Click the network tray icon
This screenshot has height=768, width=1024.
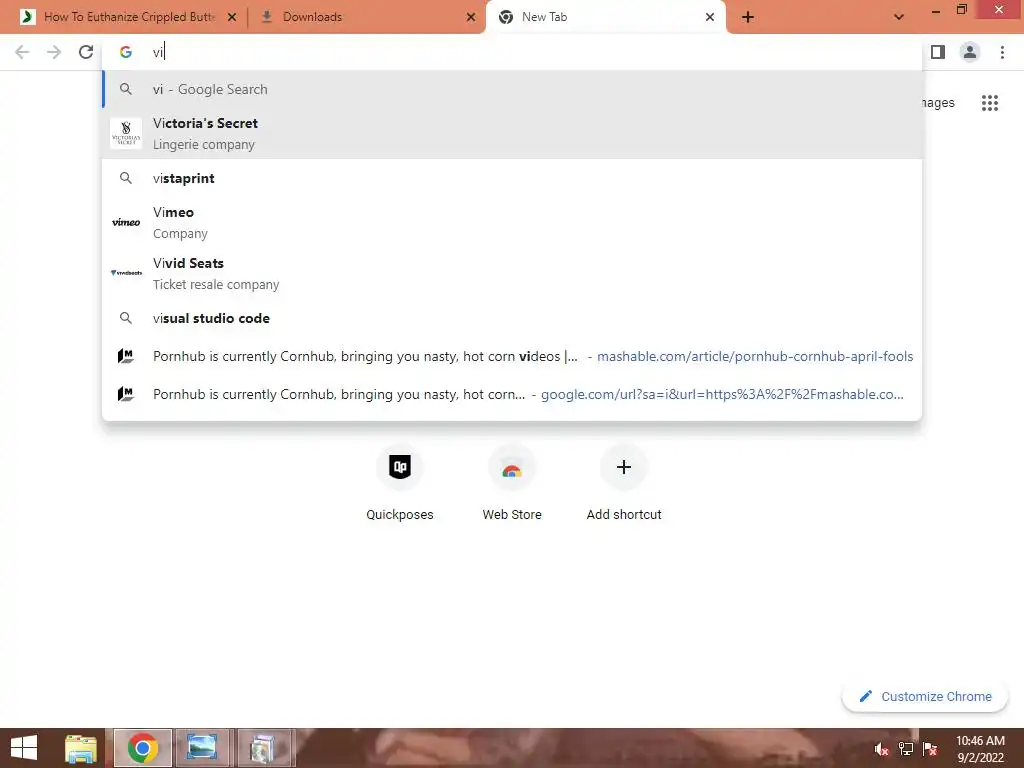(x=906, y=749)
